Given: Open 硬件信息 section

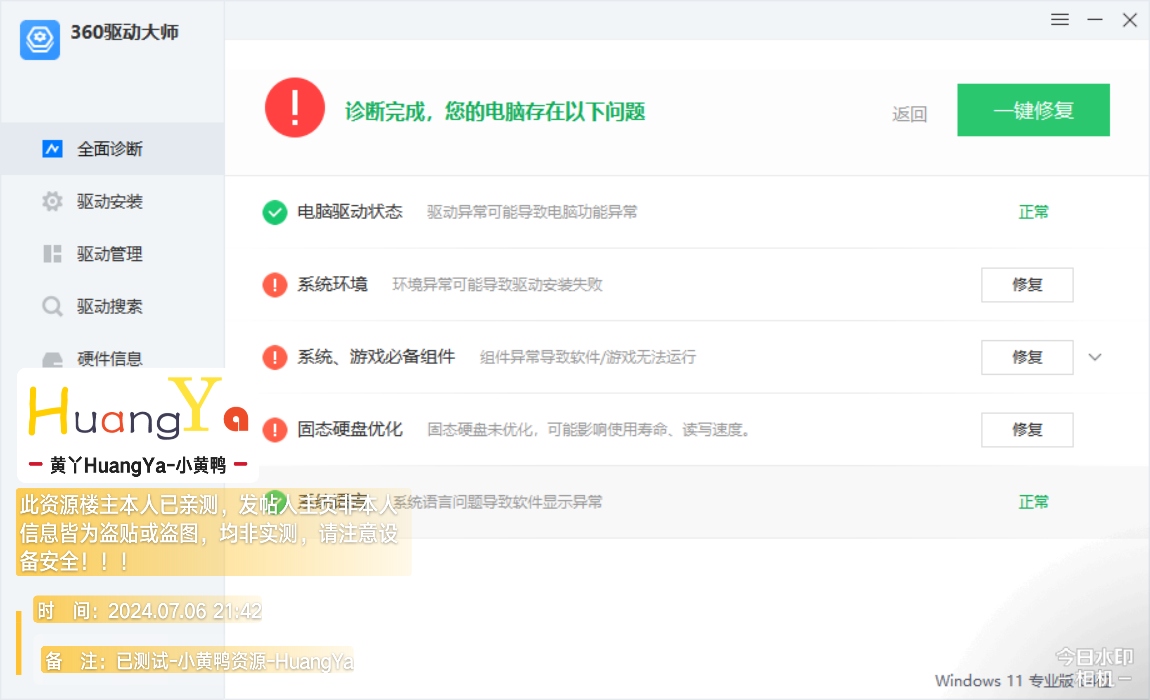Looking at the screenshot, I should pyautogui.click(x=112, y=358).
